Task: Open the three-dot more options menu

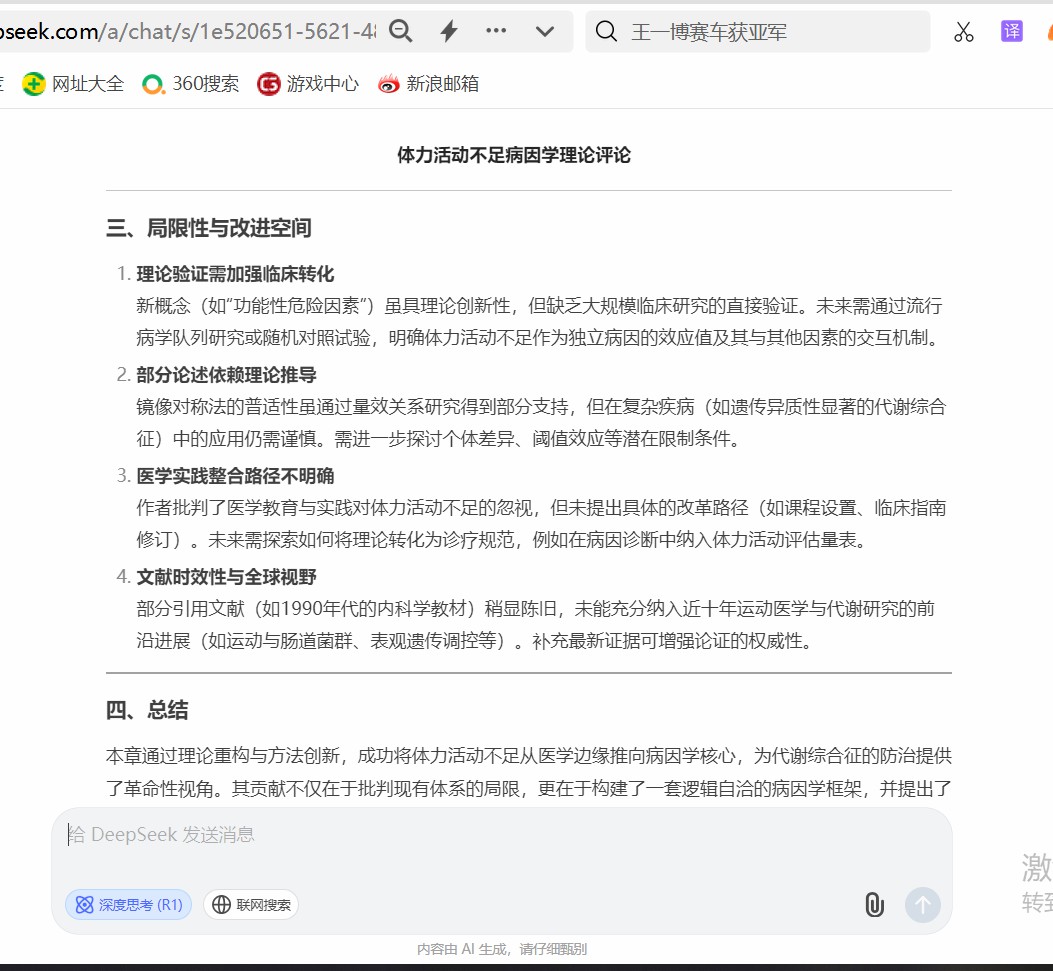Action: [496, 31]
